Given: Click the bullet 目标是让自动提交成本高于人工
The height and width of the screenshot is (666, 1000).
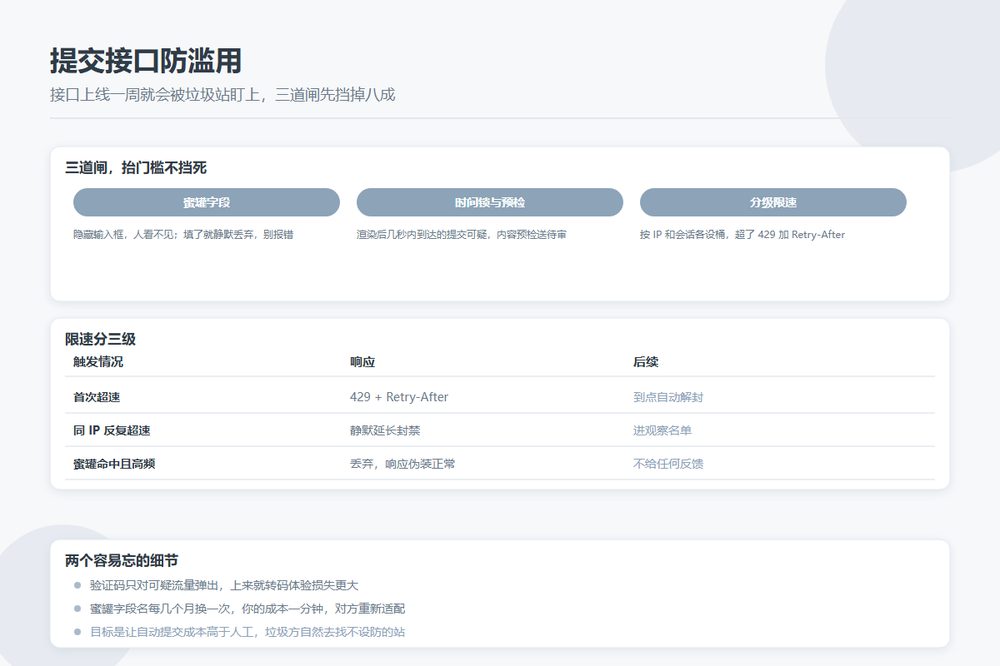Looking at the screenshot, I should [x=173, y=632].
